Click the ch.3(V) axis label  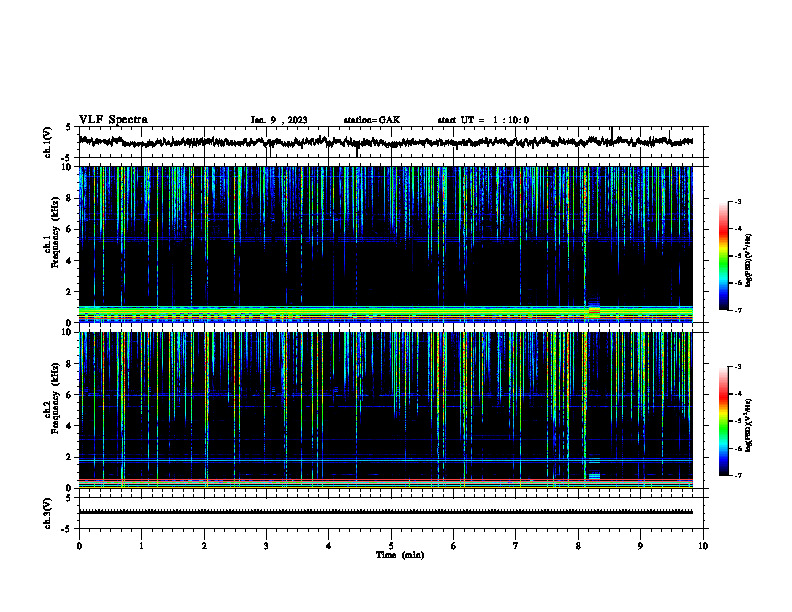tap(48, 514)
